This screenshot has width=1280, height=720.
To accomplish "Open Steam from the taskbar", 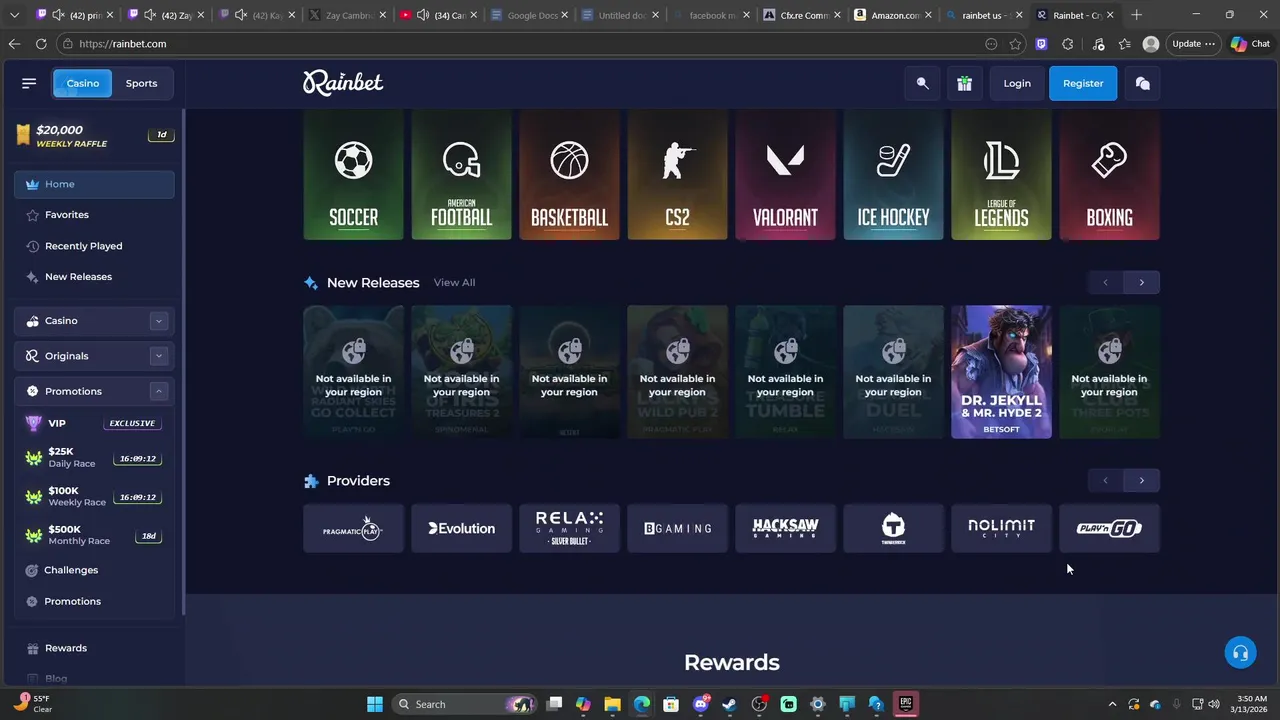I will 729,704.
